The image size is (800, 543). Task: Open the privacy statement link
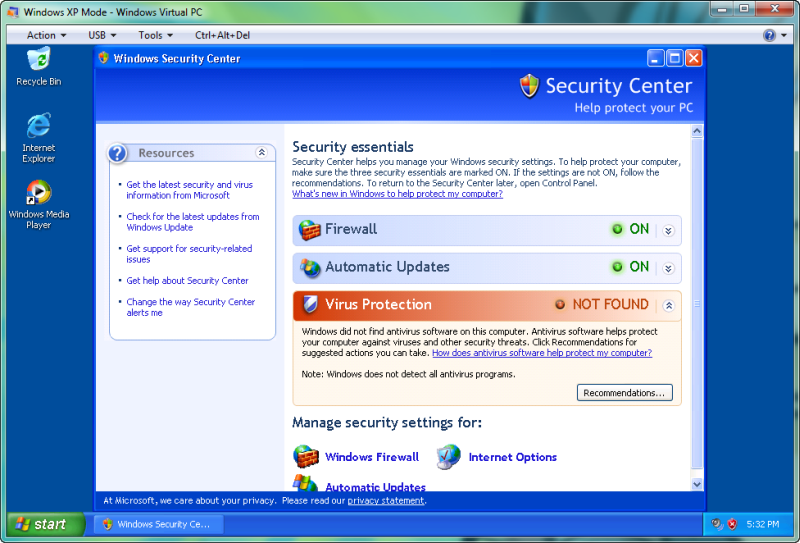tap(386, 501)
